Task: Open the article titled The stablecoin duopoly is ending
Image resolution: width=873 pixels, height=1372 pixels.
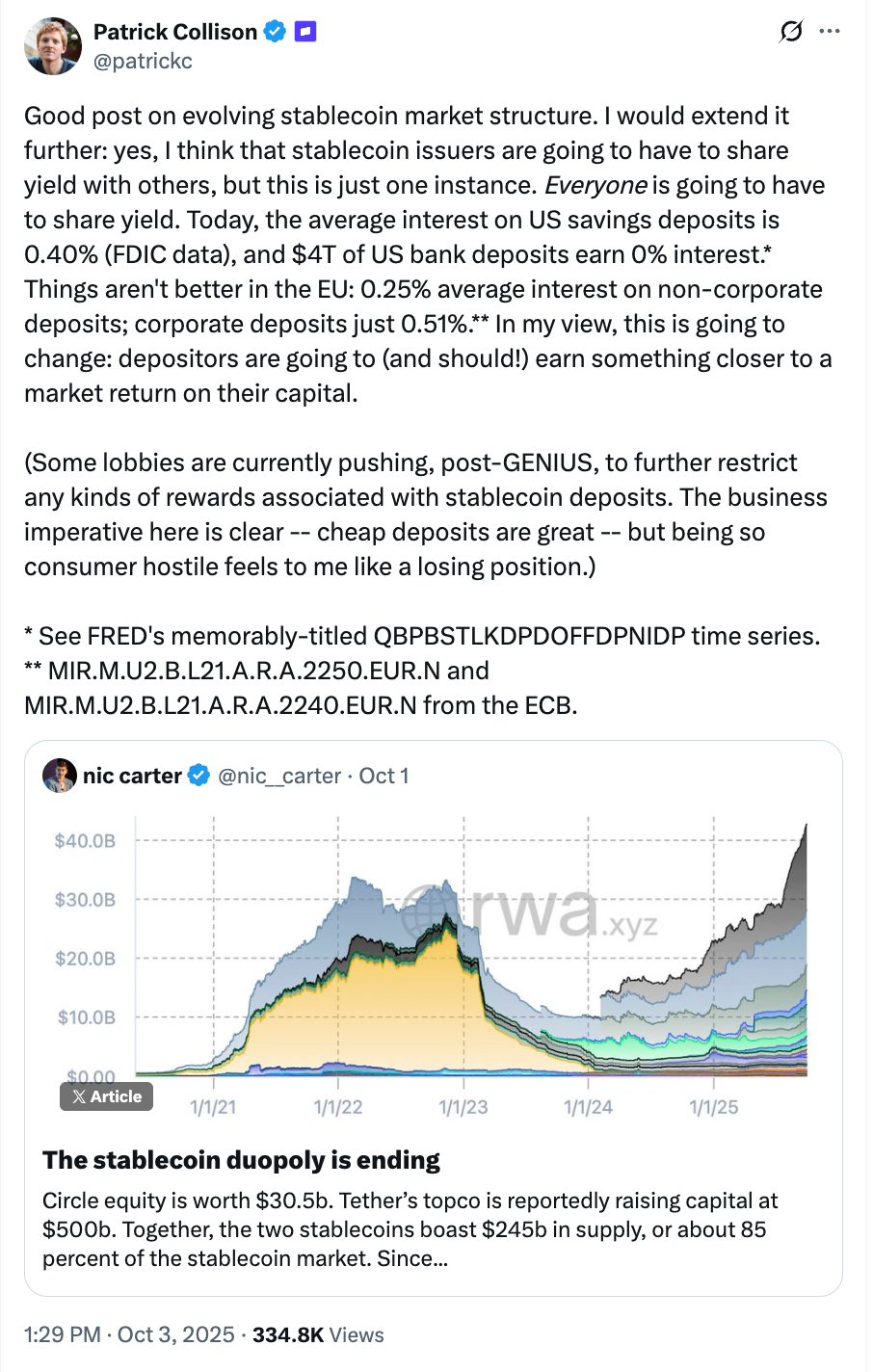Action: [241, 1160]
